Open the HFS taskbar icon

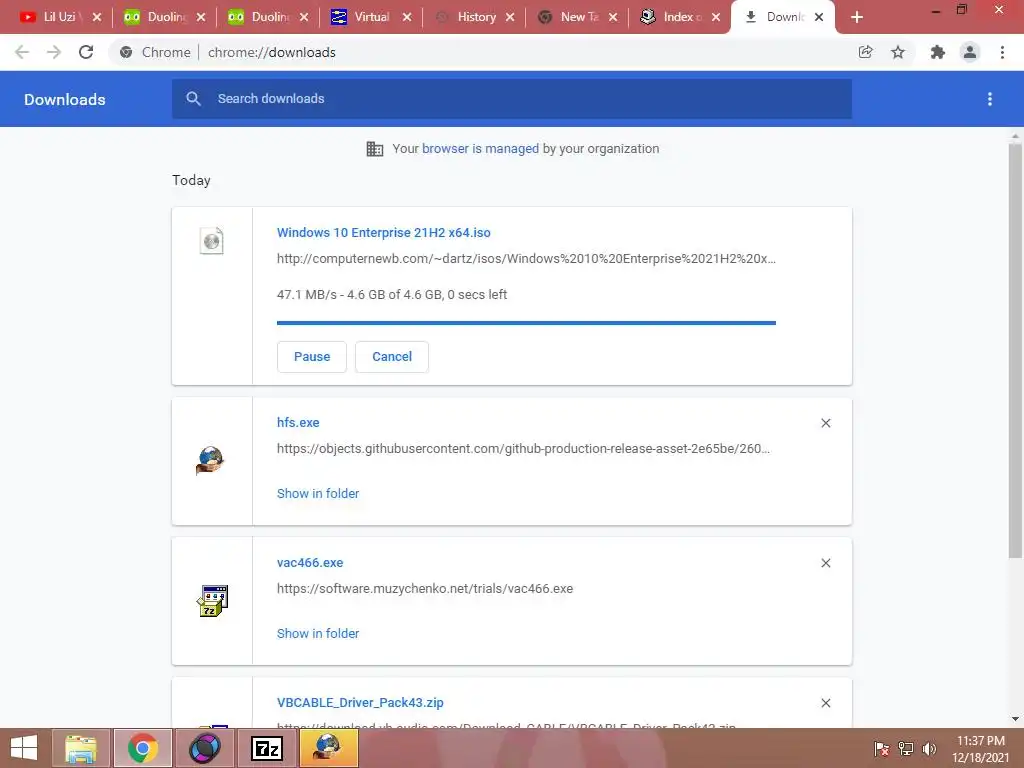(328, 748)
